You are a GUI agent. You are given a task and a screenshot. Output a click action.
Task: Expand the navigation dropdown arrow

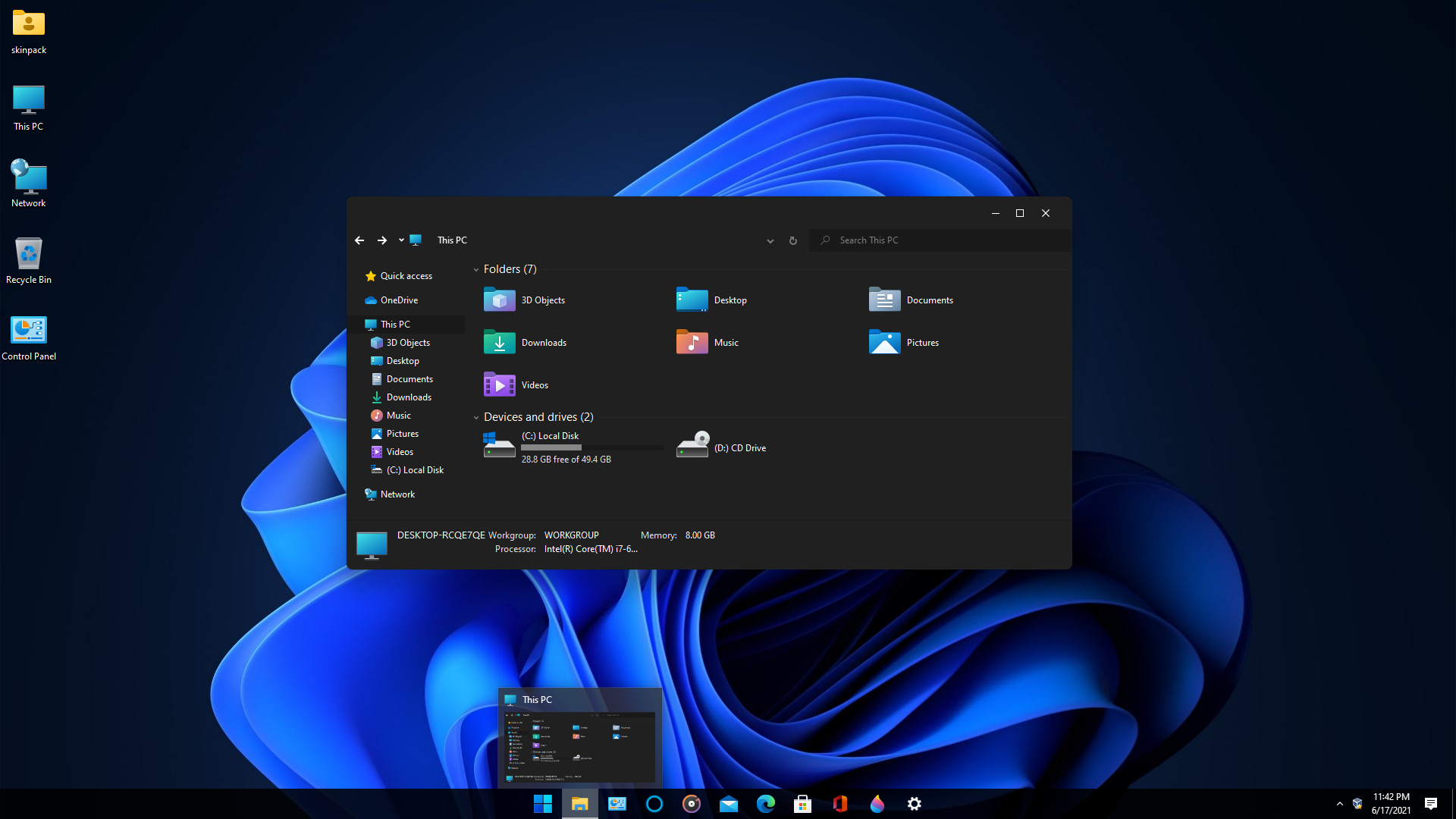pos(400,239)
